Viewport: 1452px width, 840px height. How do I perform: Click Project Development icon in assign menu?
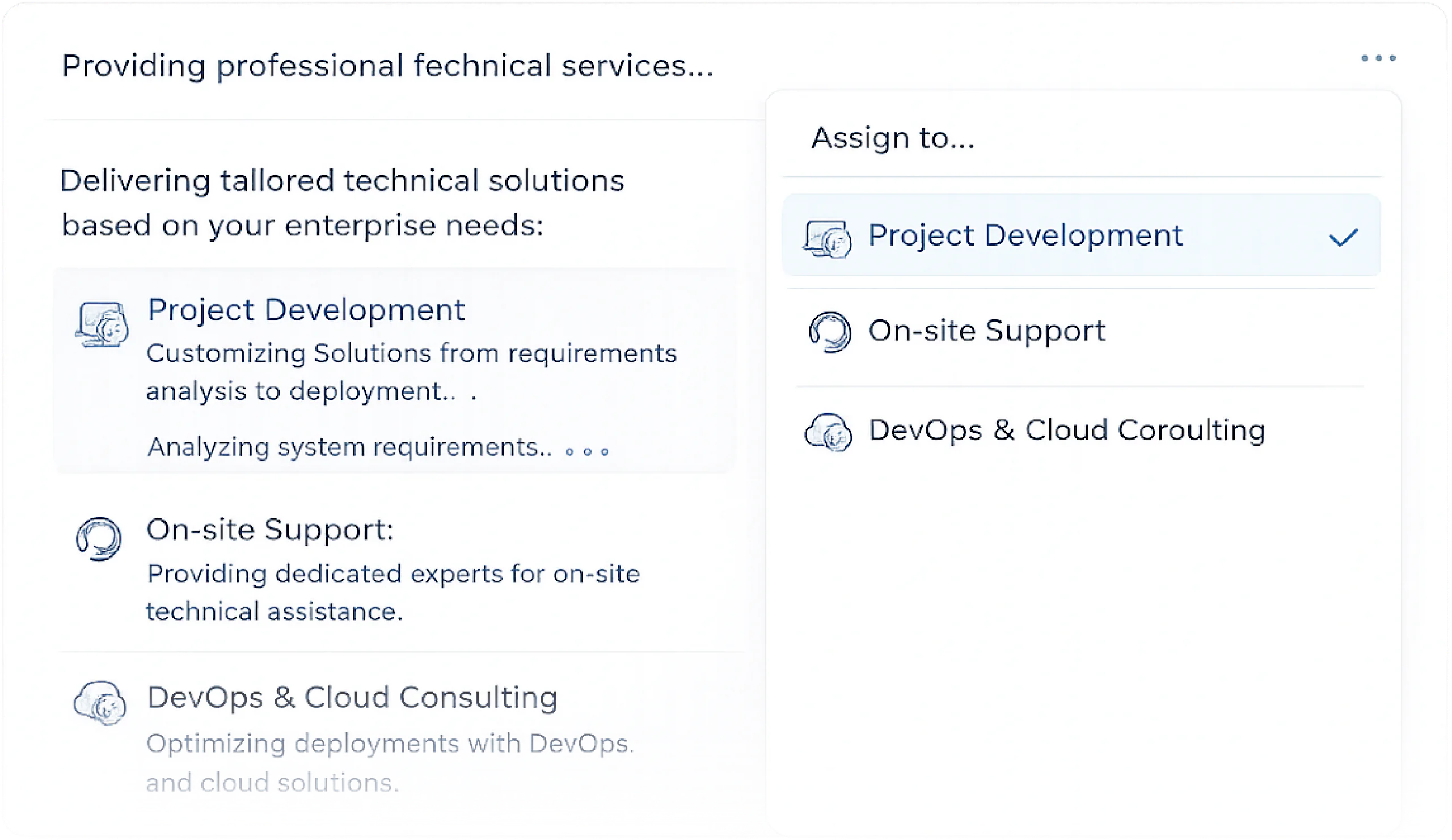pos(828,239)
